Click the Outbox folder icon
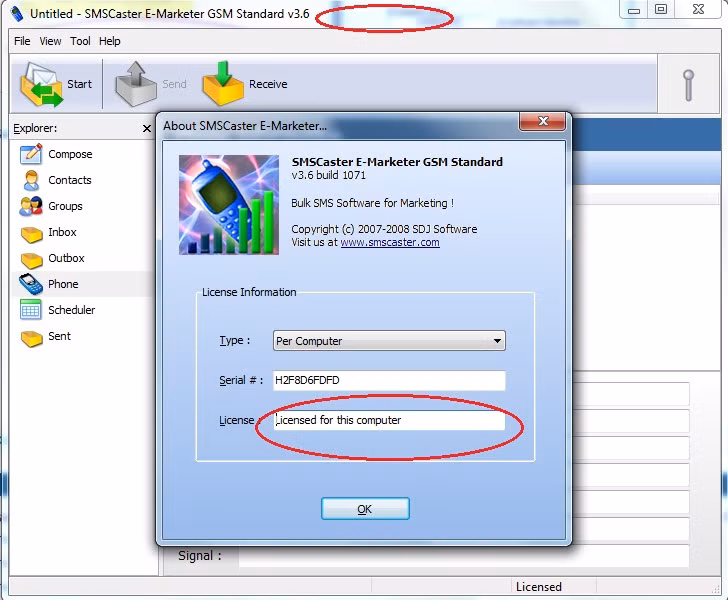This screenshot has height=600, width=728. [32, 260]
